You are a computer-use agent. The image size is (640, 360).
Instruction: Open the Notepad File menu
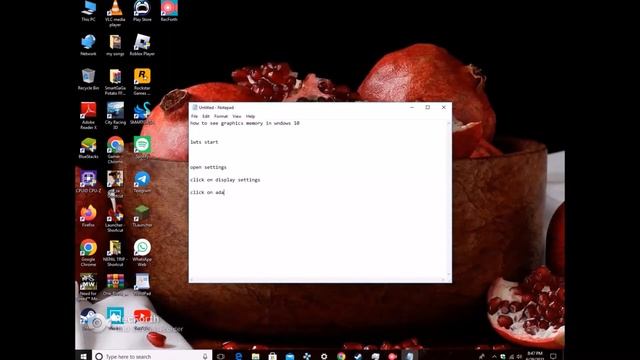194,116
